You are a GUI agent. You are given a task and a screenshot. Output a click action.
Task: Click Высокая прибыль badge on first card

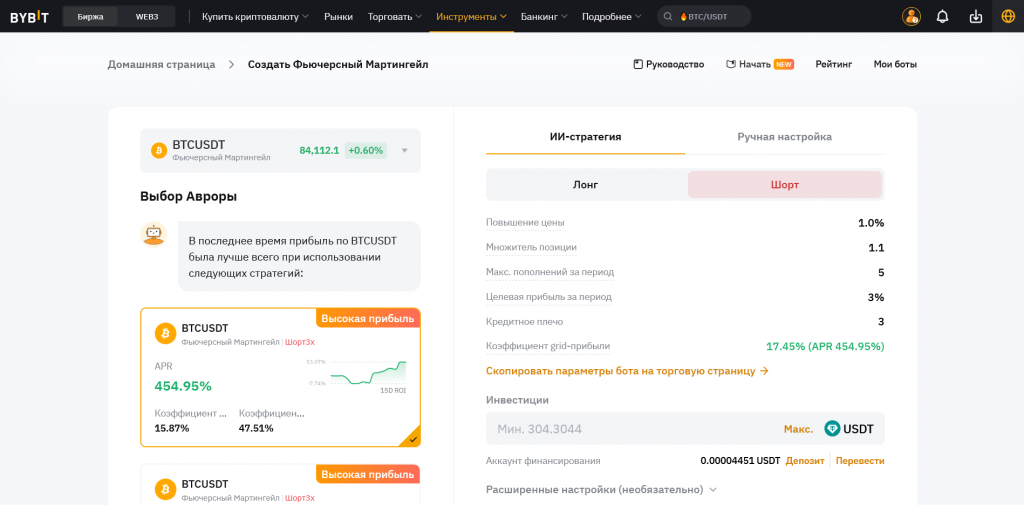point(368,318)
